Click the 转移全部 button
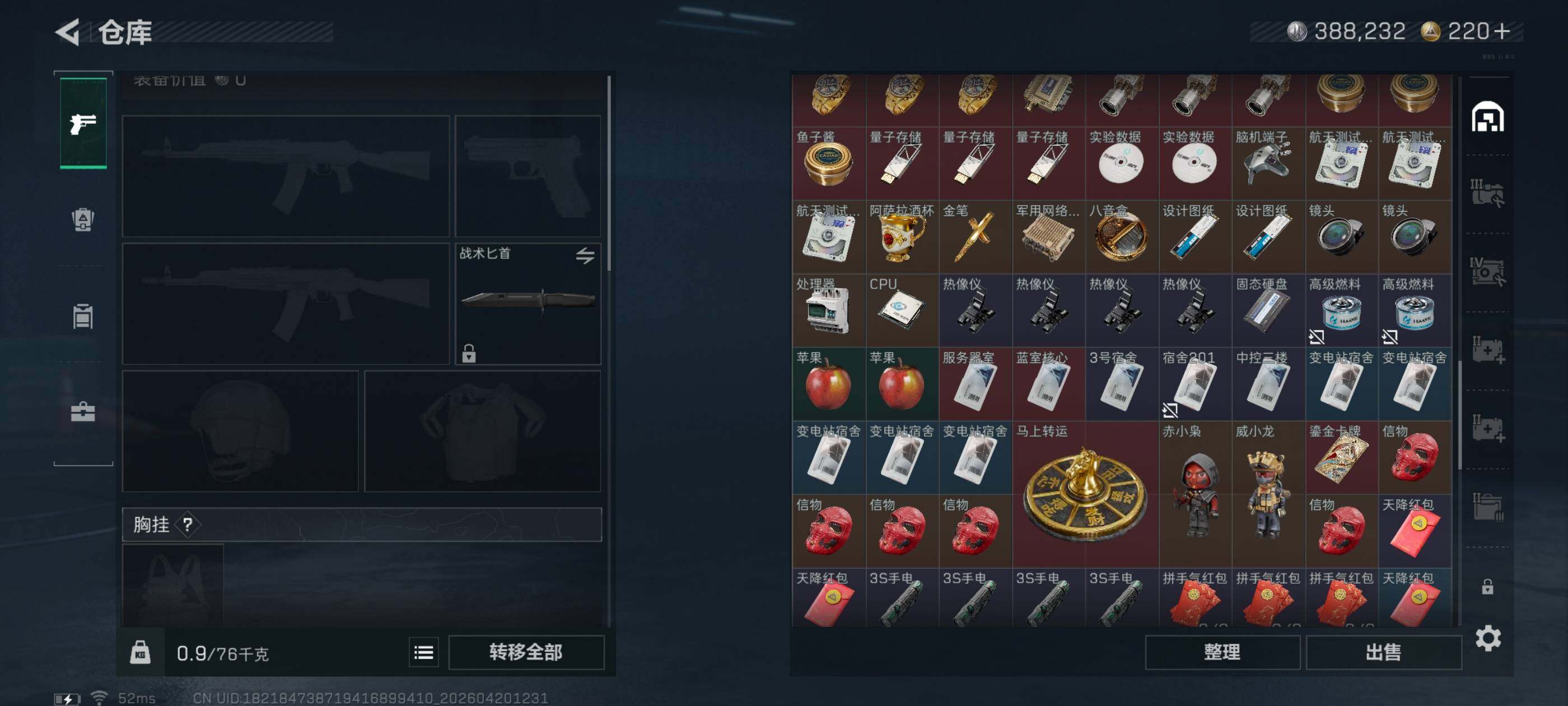 [x=526, y=652]
